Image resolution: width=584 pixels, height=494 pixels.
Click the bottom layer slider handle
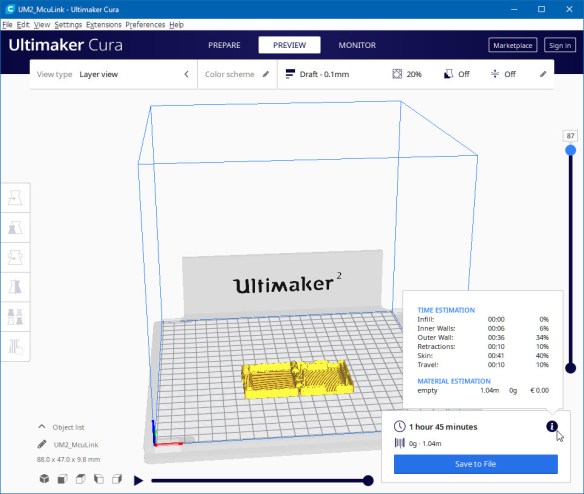[x=570, y=368]
